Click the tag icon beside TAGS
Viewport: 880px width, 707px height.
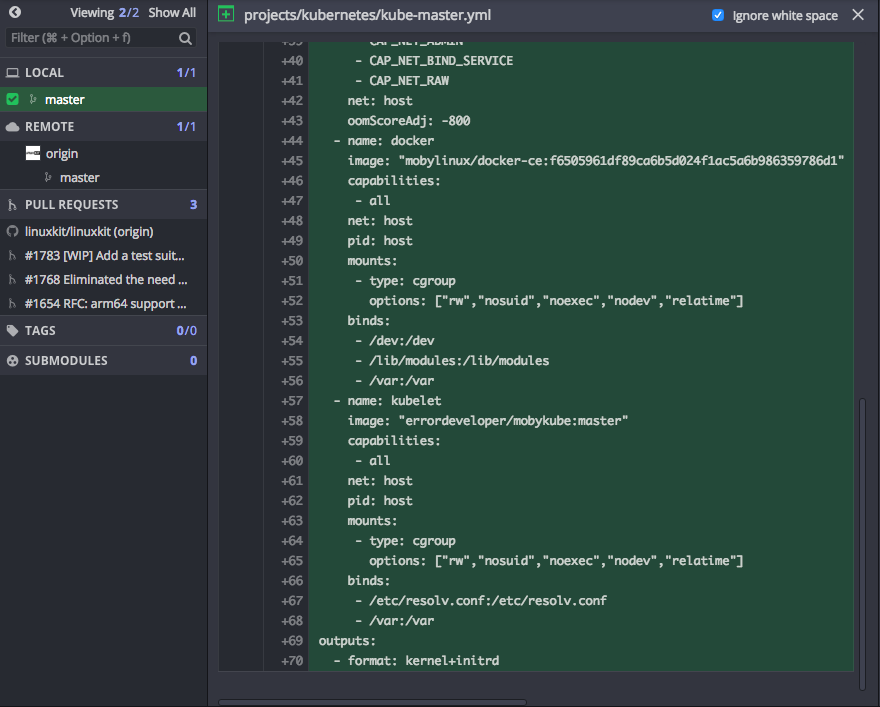(x=13, y=331)
